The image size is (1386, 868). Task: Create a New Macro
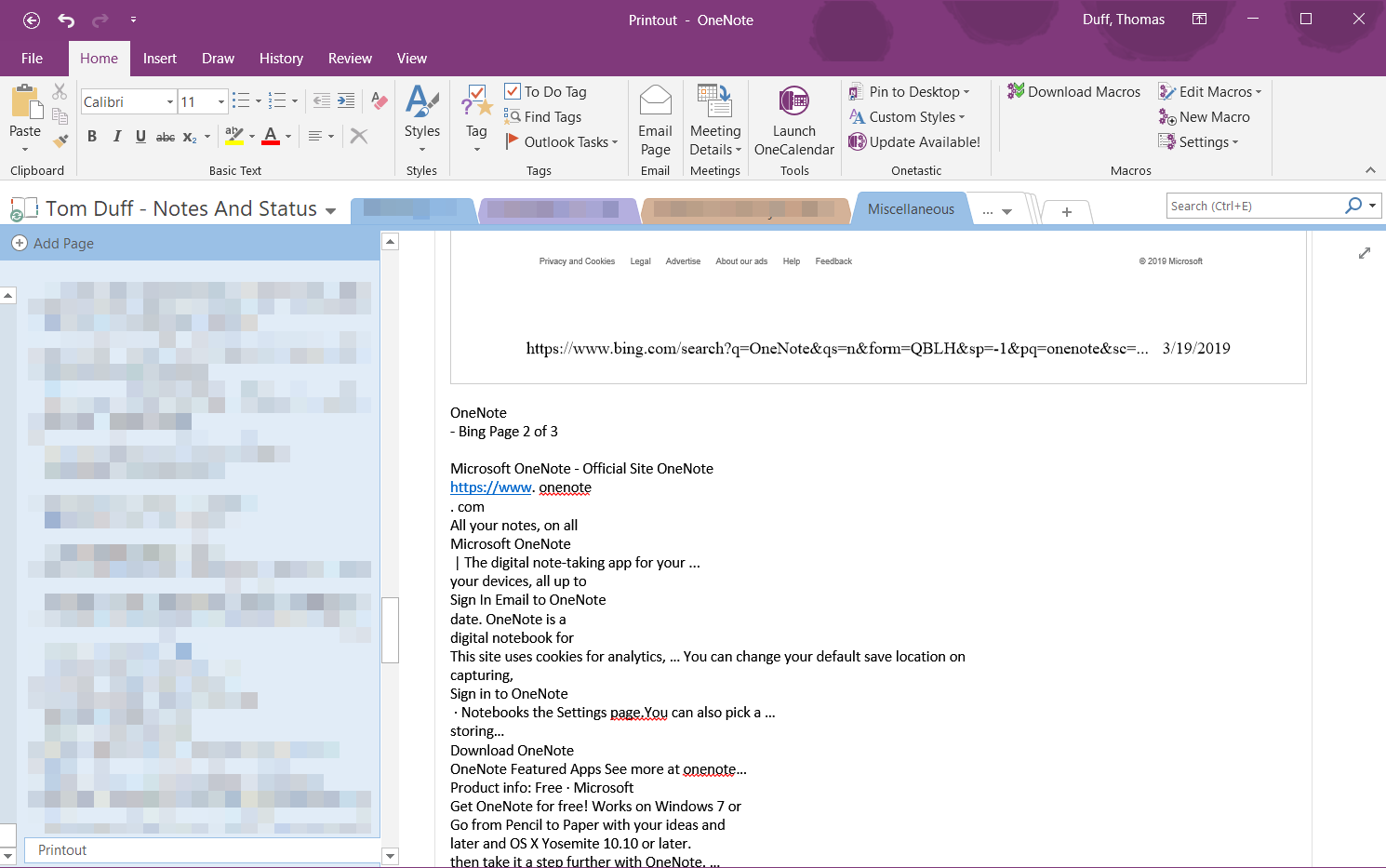1205,116
